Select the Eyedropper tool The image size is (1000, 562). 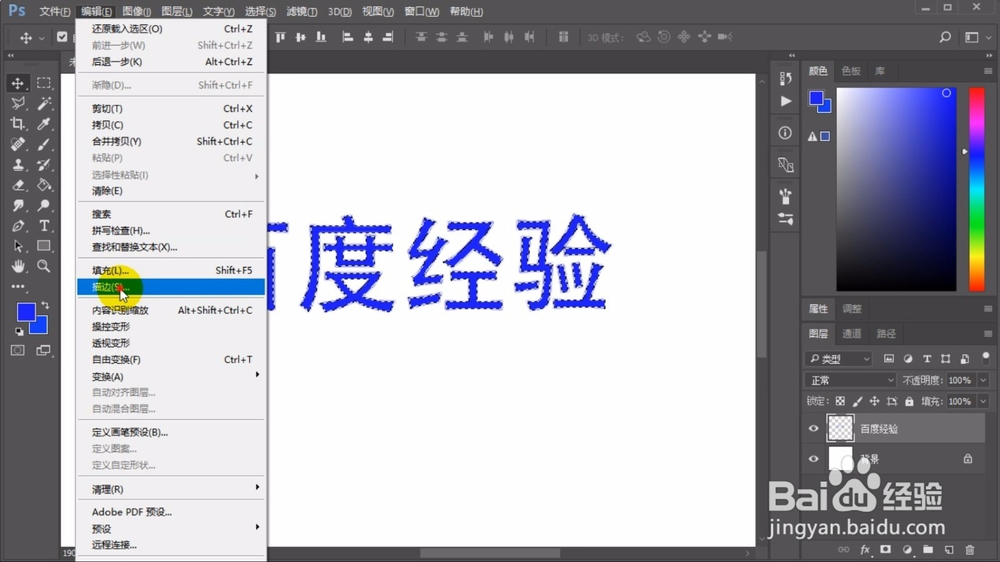[43, 124]
